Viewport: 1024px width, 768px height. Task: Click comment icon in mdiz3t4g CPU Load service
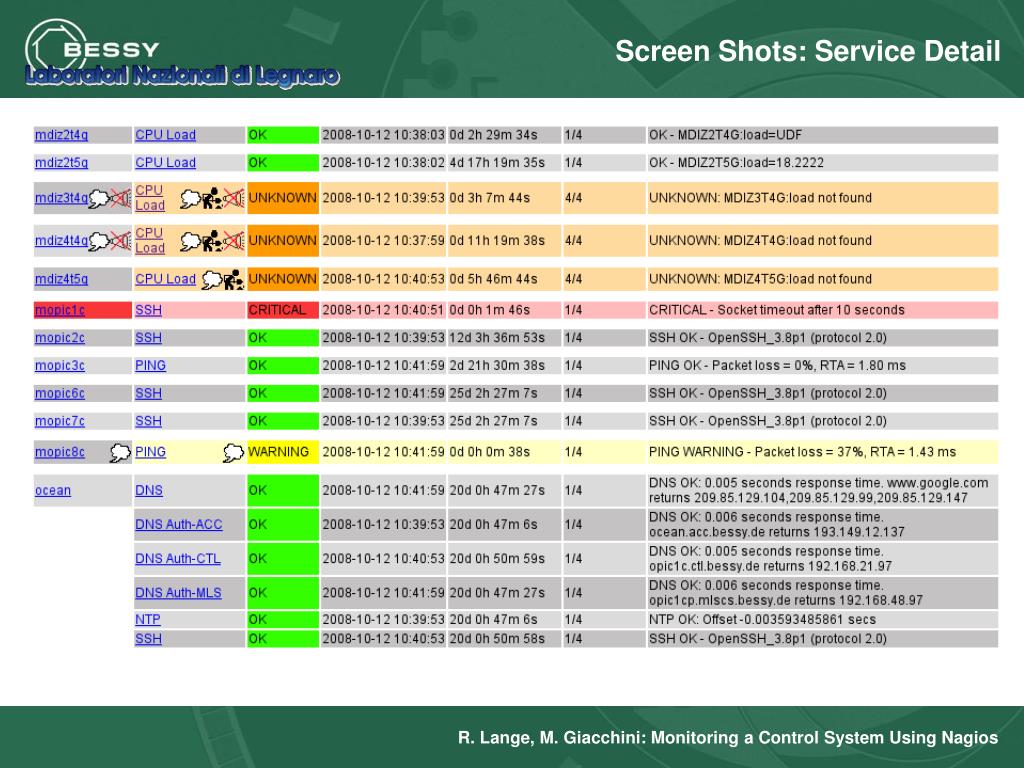click(x=190, y=198)
